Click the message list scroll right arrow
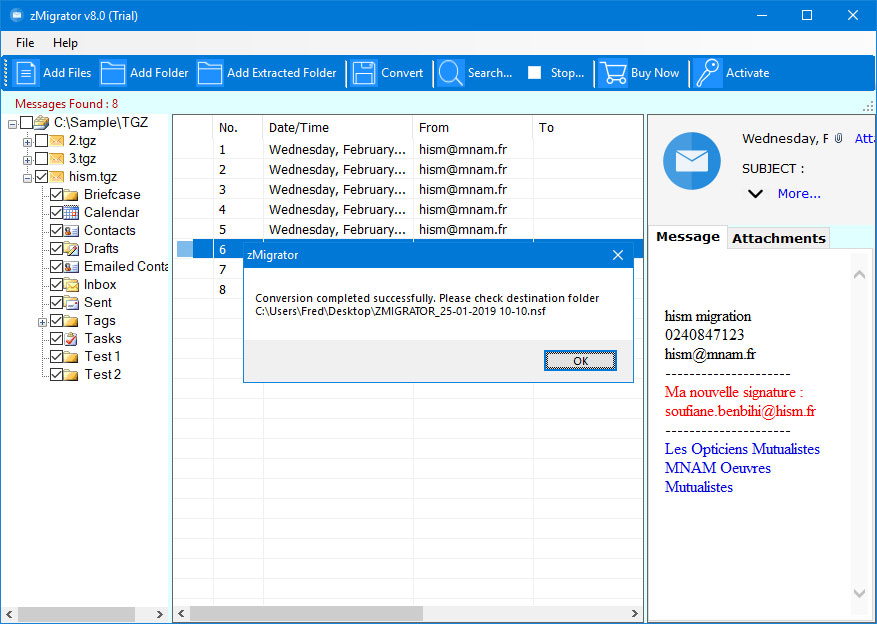Viewport: 877px width, 624px height. pyautogui.click(x=635, y=614)
